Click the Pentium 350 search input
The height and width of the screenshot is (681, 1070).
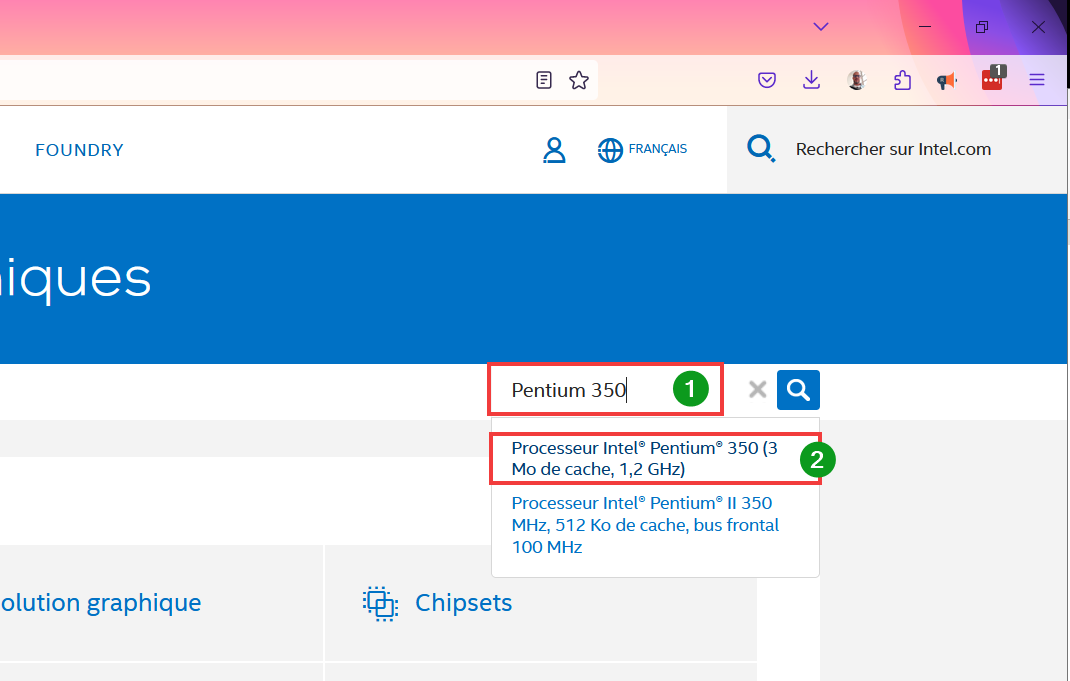click(605, 390)
